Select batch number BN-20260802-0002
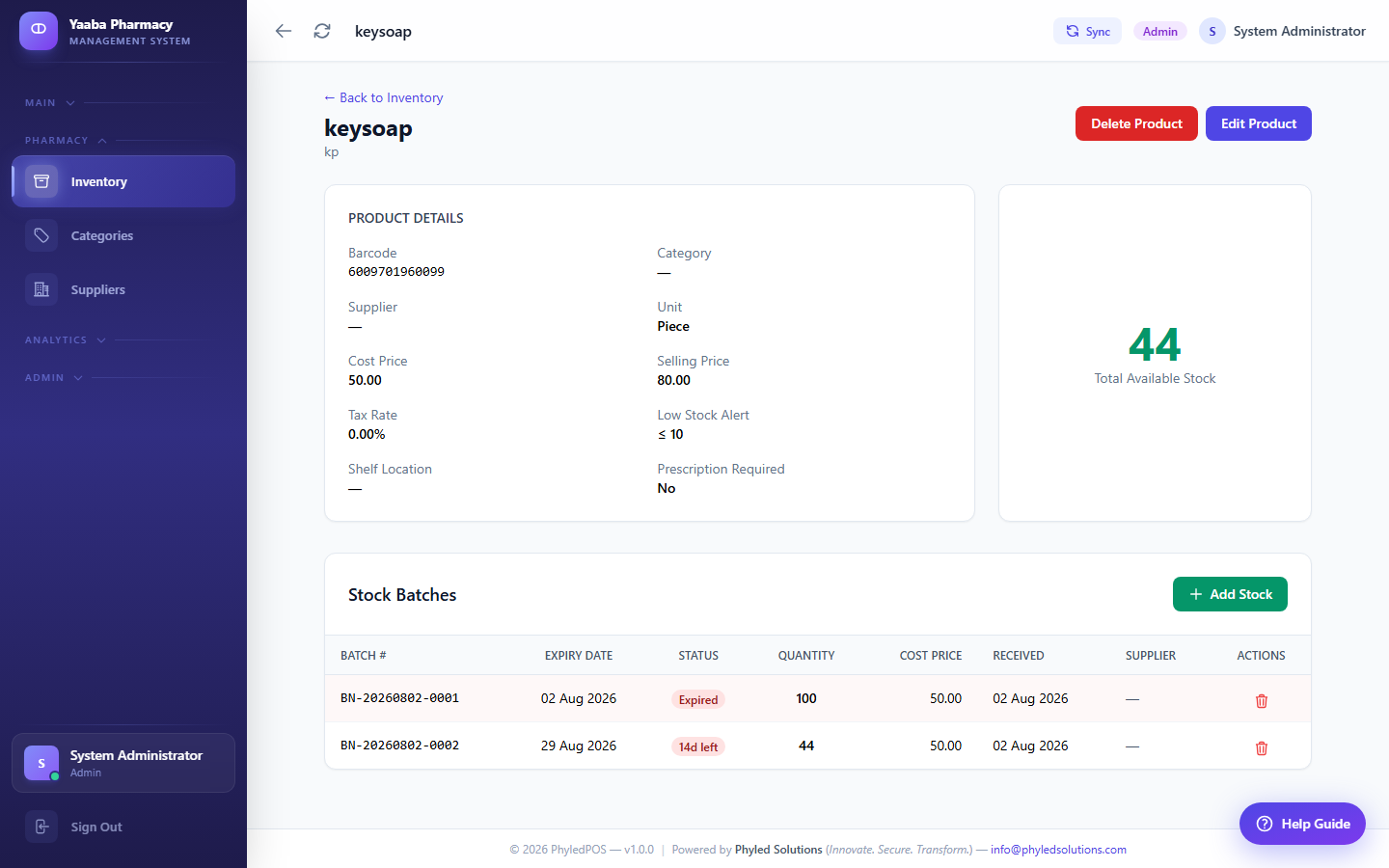The width and height of the screenshot is (1389, 868). [x=399, y=746]
